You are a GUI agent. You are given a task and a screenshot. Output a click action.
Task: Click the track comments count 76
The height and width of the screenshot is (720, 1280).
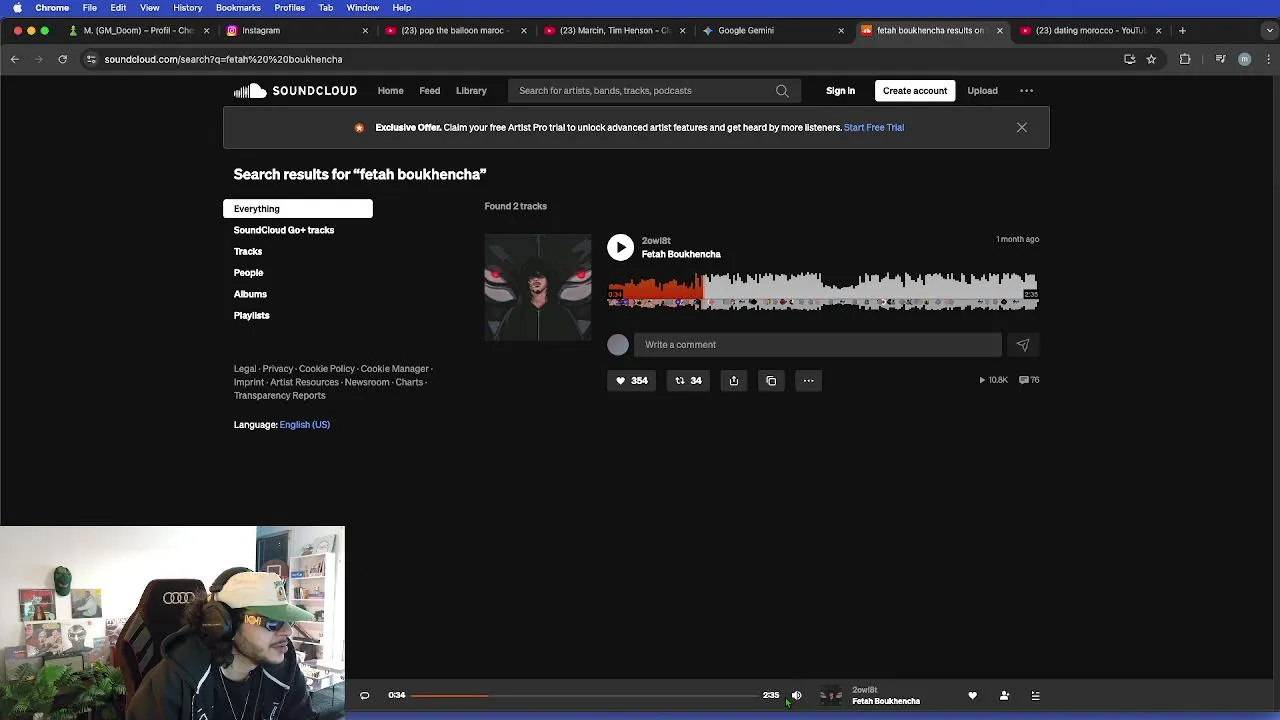1029,380
